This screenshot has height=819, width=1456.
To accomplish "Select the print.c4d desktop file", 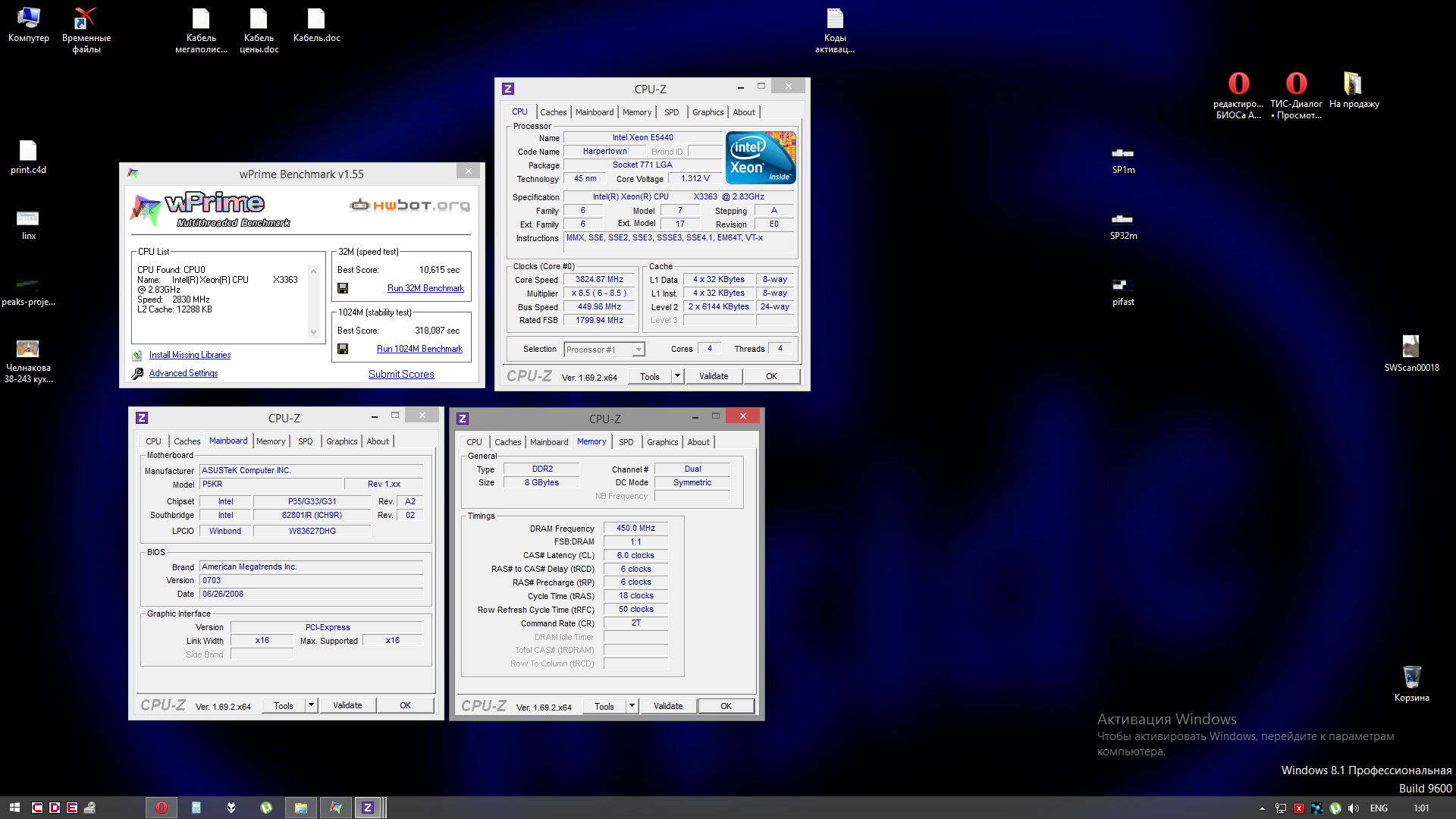I will [x=28, y=157].
